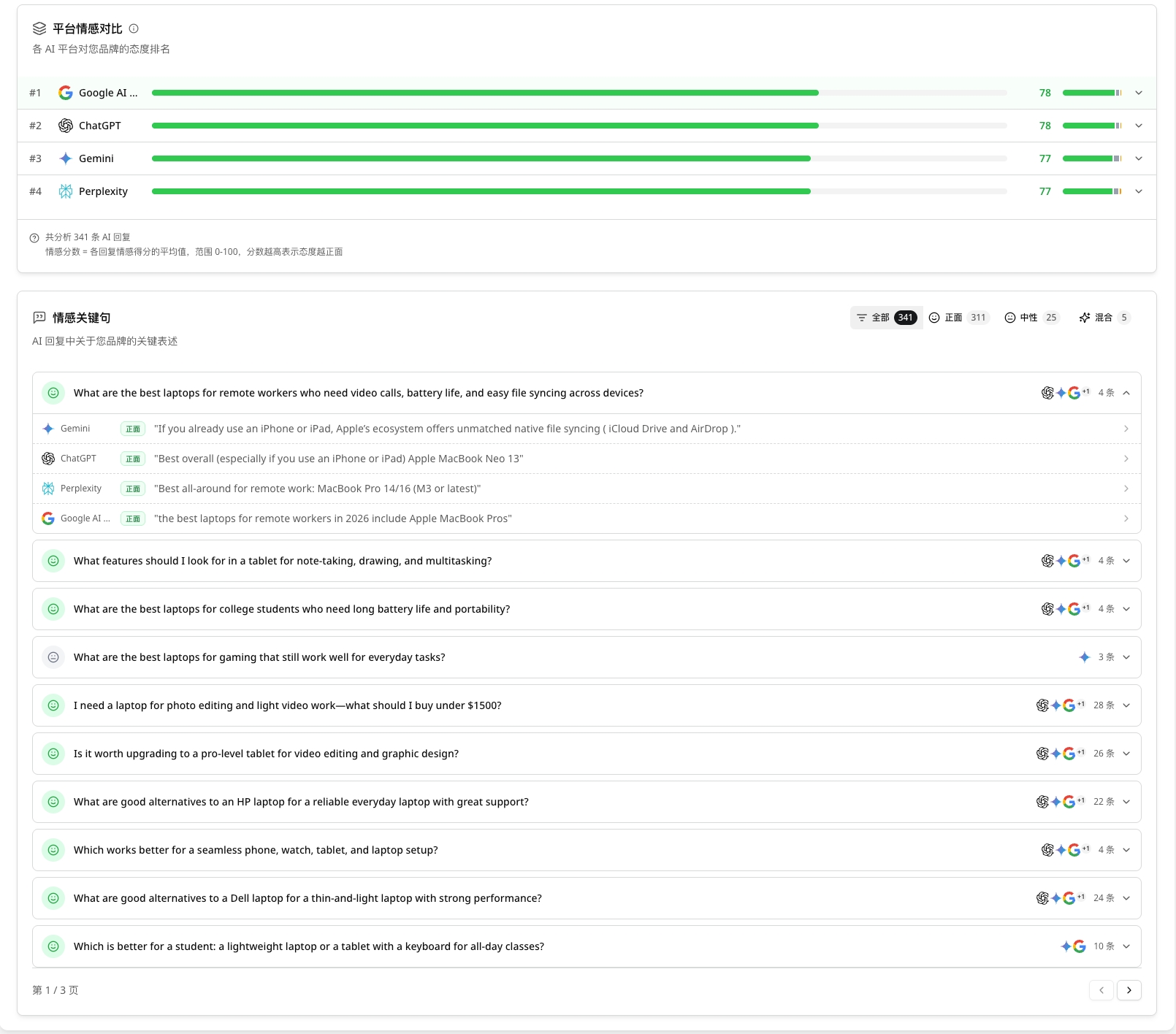Collapse the remote workers laptop question
Viewport: 1176px width, 1034px height.
pos(1126,393)
